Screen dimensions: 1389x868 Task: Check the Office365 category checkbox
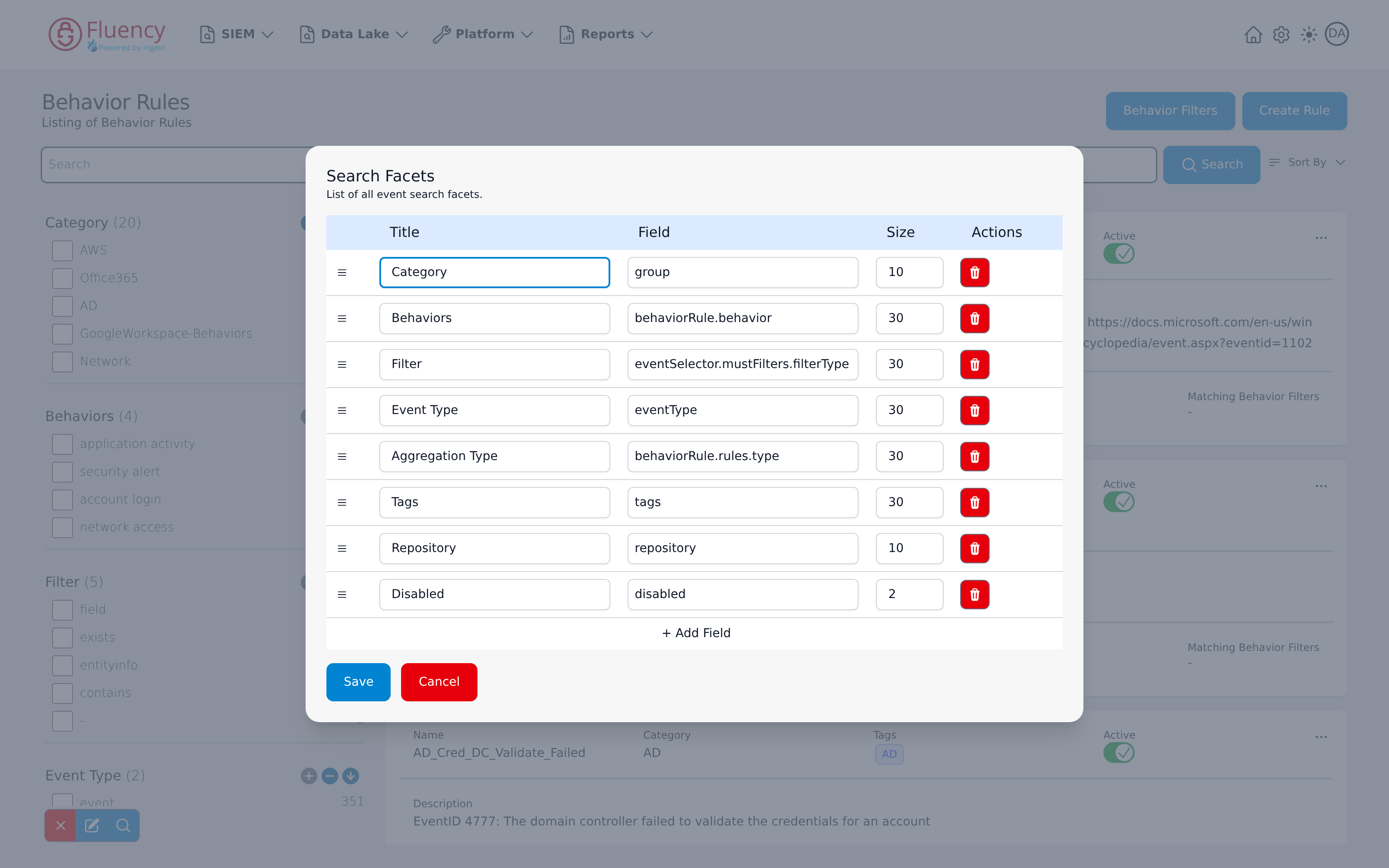63,278
